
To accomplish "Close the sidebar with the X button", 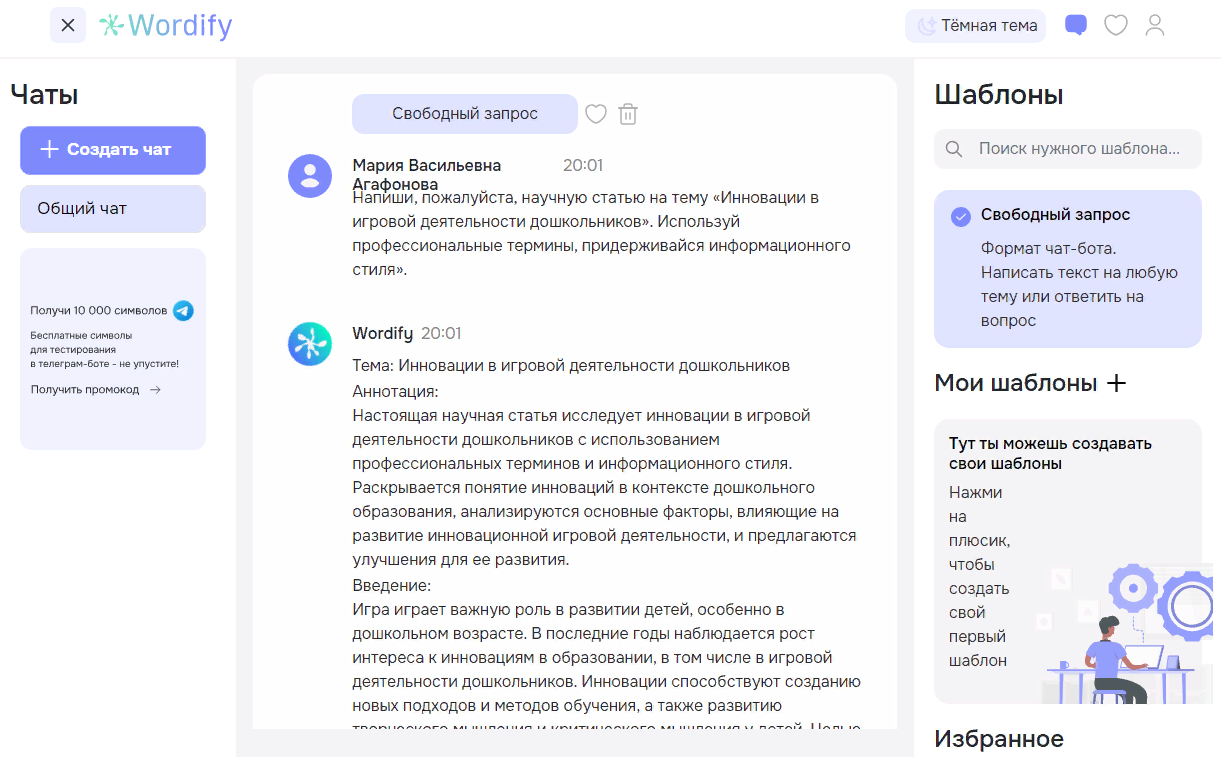I will coord(68,25).
